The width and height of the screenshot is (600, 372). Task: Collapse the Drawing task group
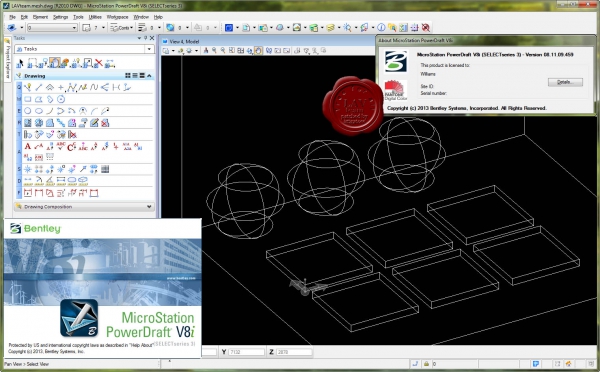149,76
